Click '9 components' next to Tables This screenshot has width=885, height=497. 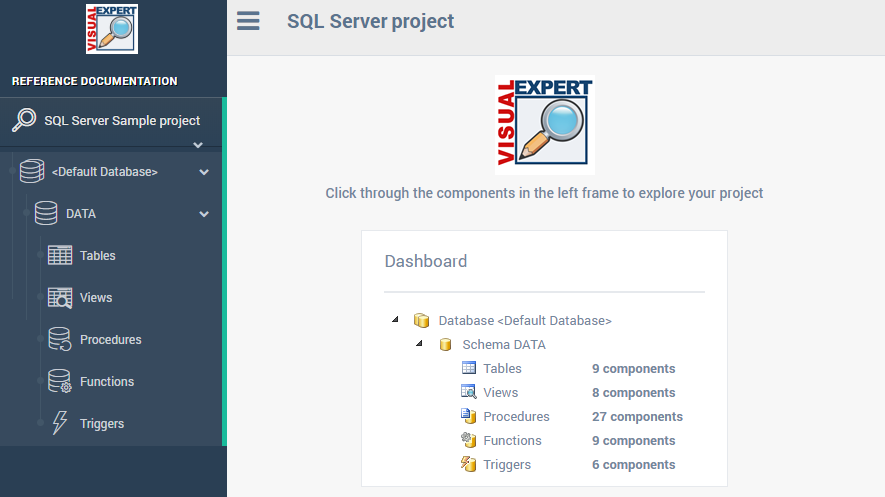point(633,368)
